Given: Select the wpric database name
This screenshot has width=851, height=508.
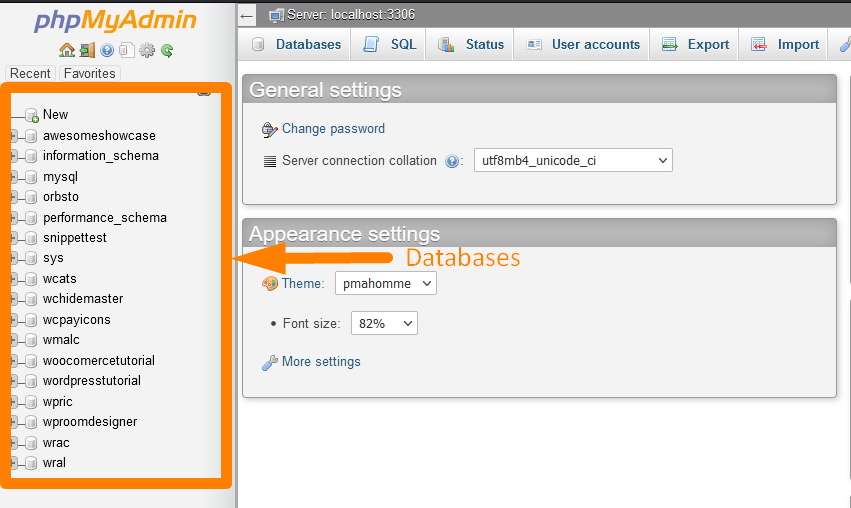Looking at the screenshot, I should (x=58, y=402).
